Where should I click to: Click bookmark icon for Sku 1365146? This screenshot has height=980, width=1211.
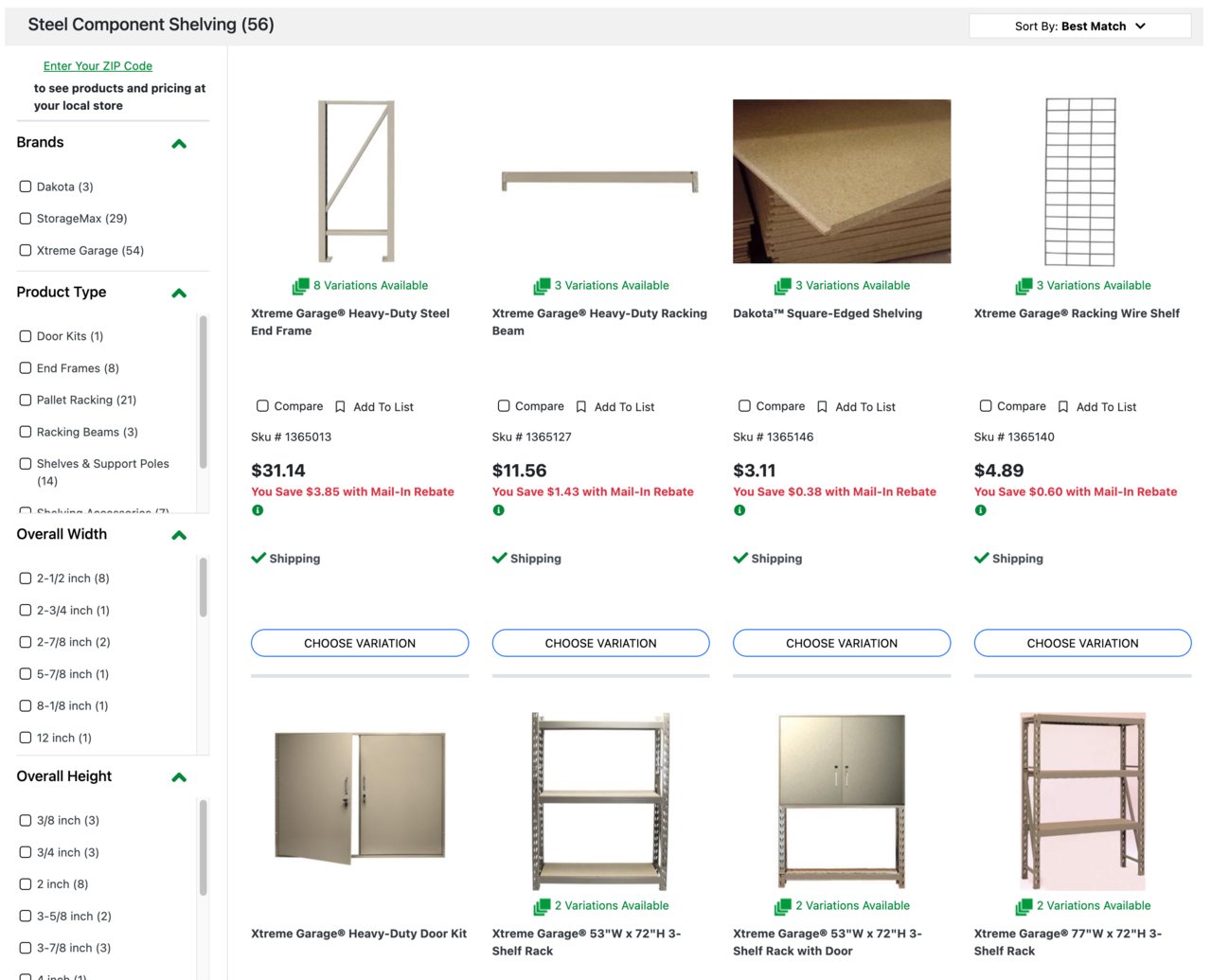[822, 407]
